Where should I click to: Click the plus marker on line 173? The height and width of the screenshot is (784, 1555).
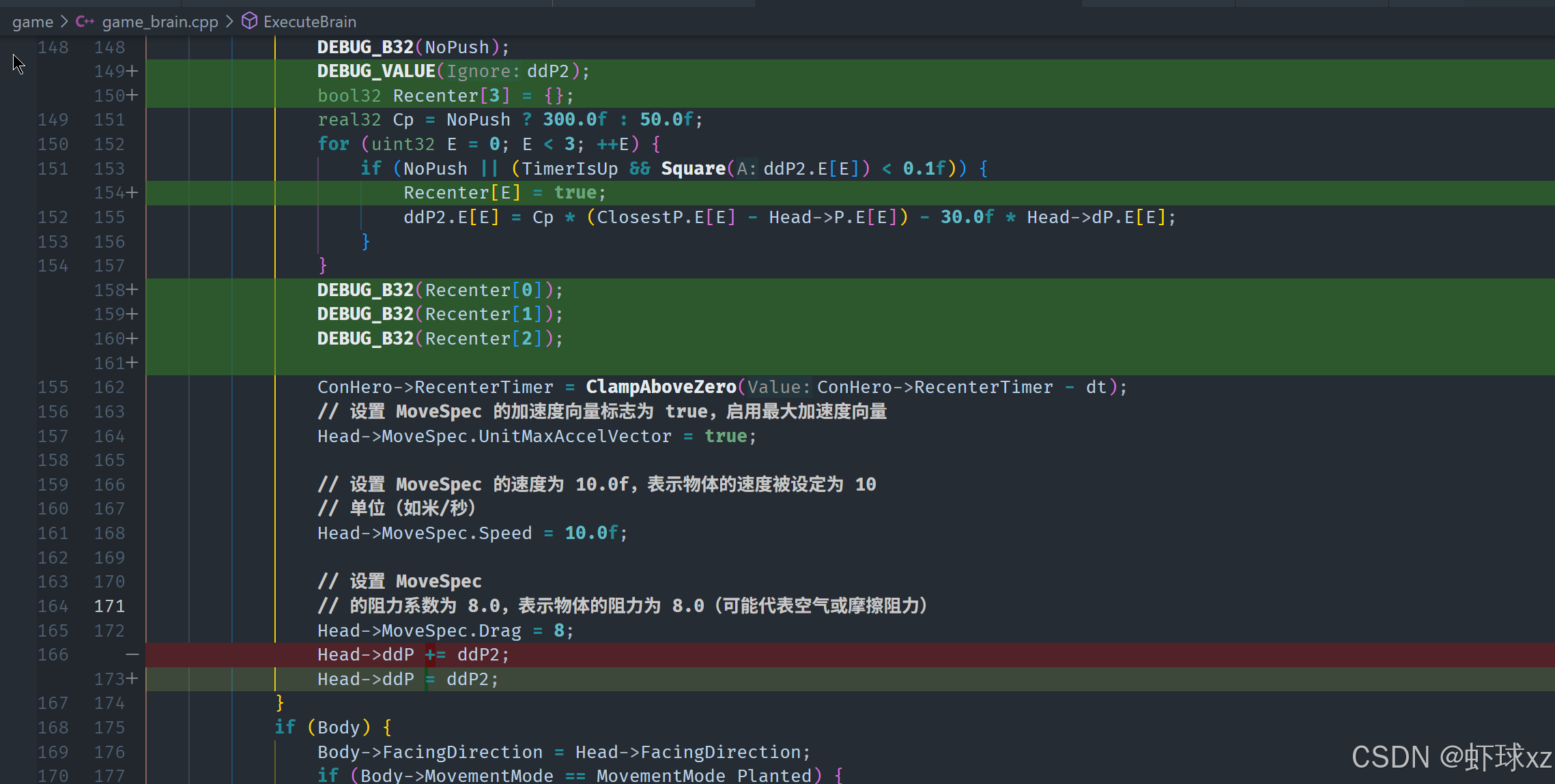132,680
